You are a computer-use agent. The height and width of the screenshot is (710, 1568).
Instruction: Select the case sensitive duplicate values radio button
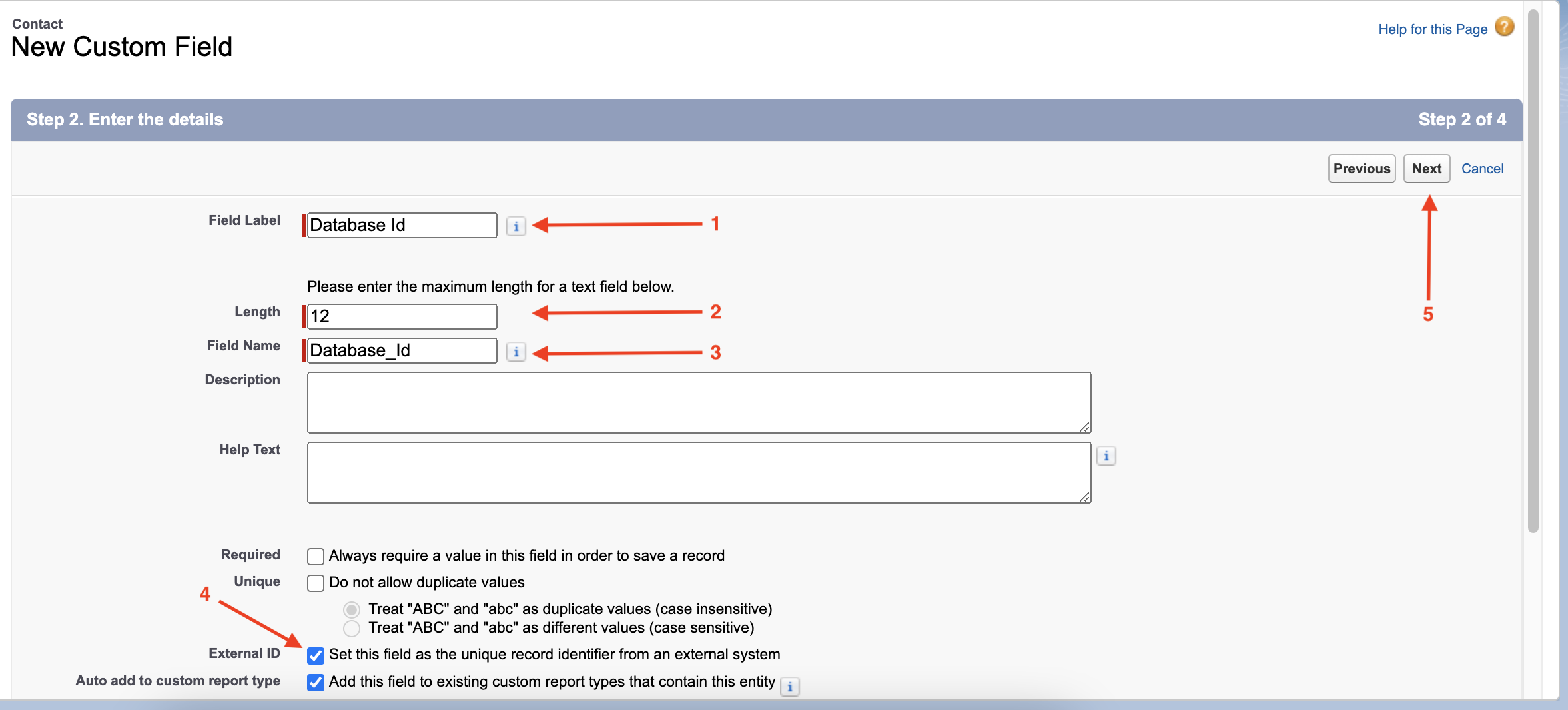[352, 629]
